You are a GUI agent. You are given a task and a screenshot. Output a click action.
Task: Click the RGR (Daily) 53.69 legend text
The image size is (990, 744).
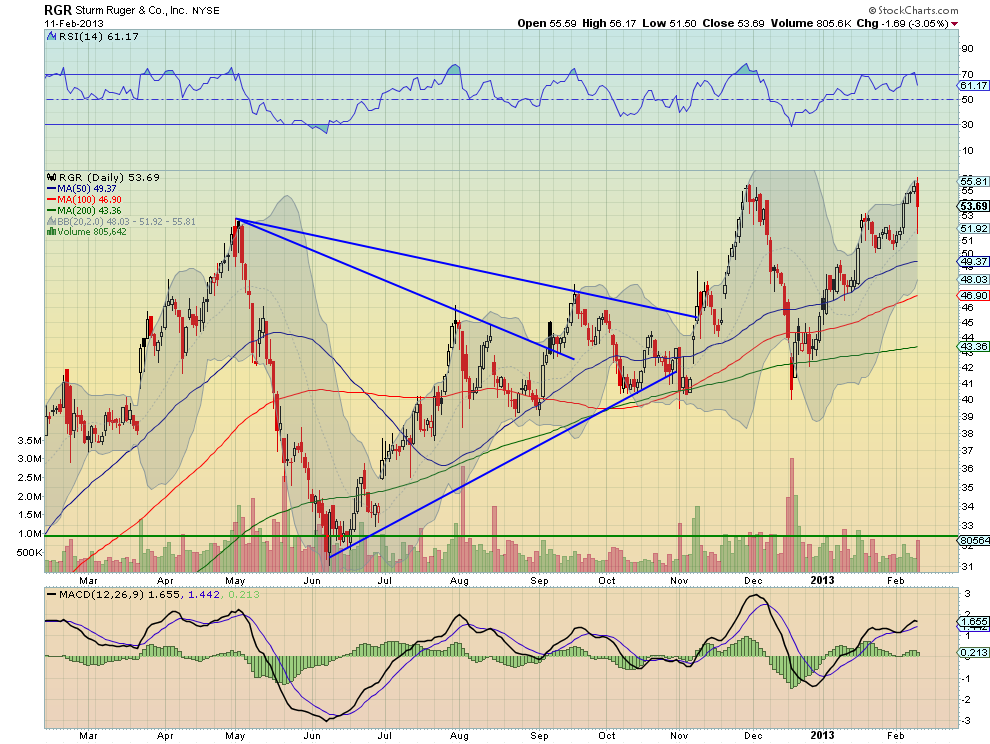tap(109, 177)
